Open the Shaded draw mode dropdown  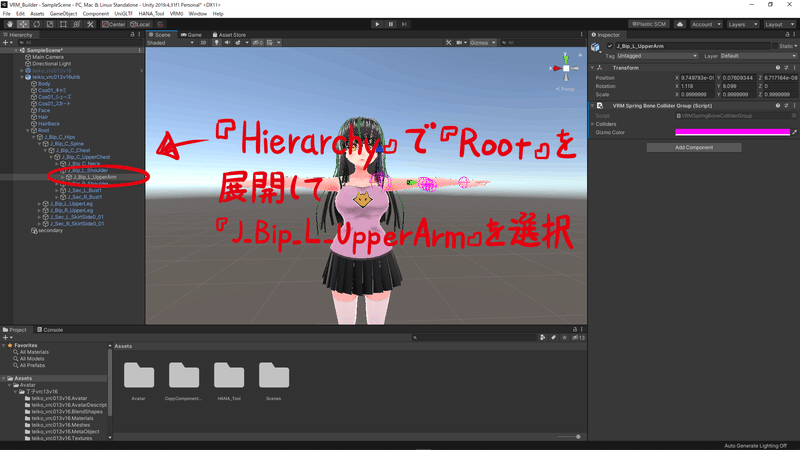(170, 43)
